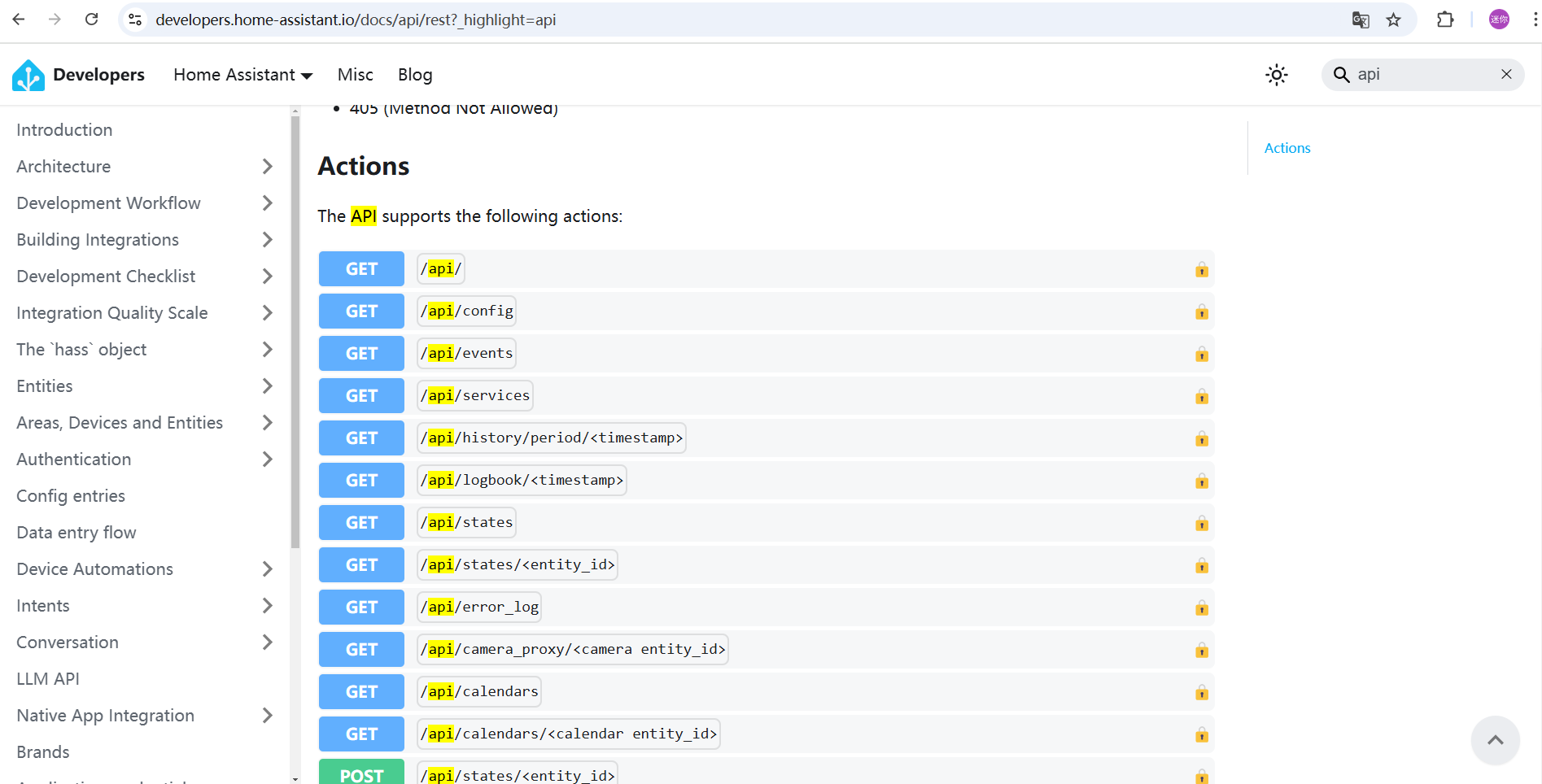Image resolution: width=1542 pixels, height=784 pixels.
Task: Click the scroll-to-top arrow button
Action: tap(1495, 740)
